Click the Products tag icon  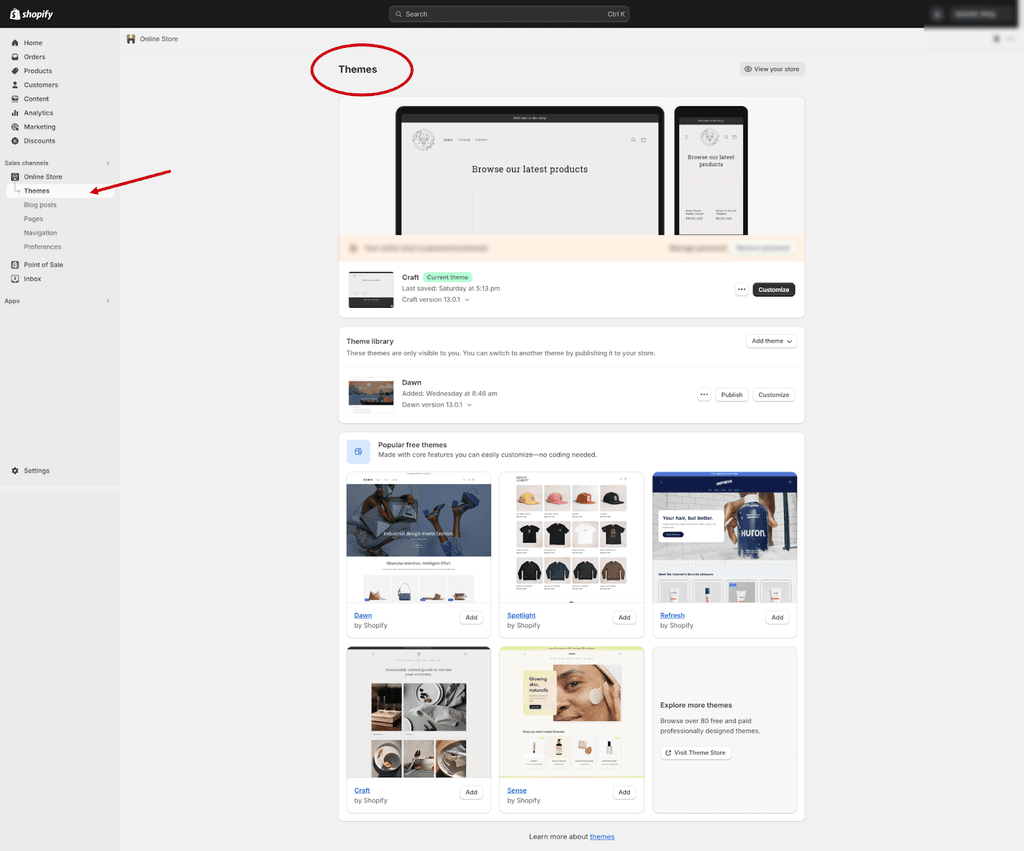(x=15, y=71)
